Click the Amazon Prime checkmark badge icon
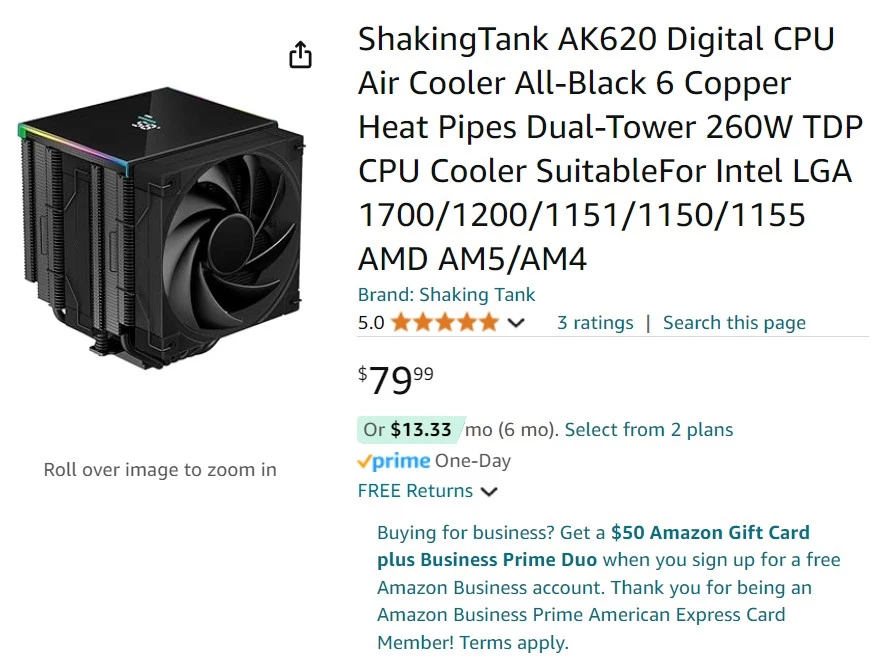Image resolution: width=876 pixels, height=666 pixels. pos(368,461)
